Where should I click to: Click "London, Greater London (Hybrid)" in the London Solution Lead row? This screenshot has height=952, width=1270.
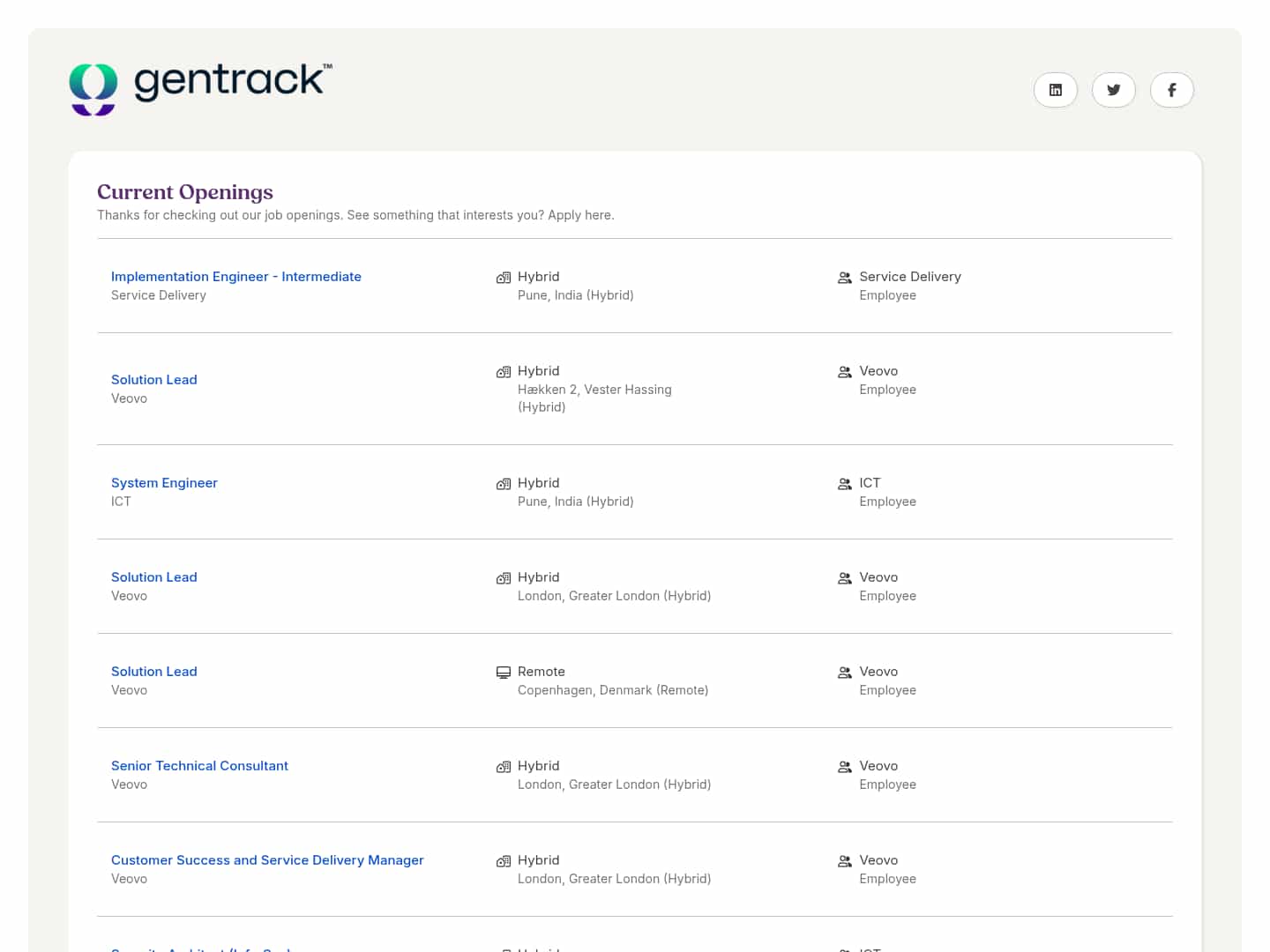click(615, 596)
